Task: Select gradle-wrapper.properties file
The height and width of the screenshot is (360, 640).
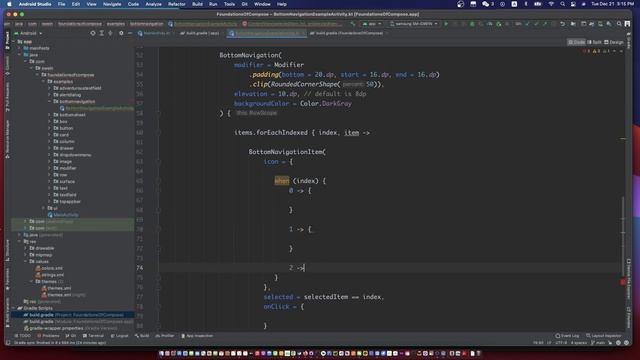Action: [x=70, y=328]
